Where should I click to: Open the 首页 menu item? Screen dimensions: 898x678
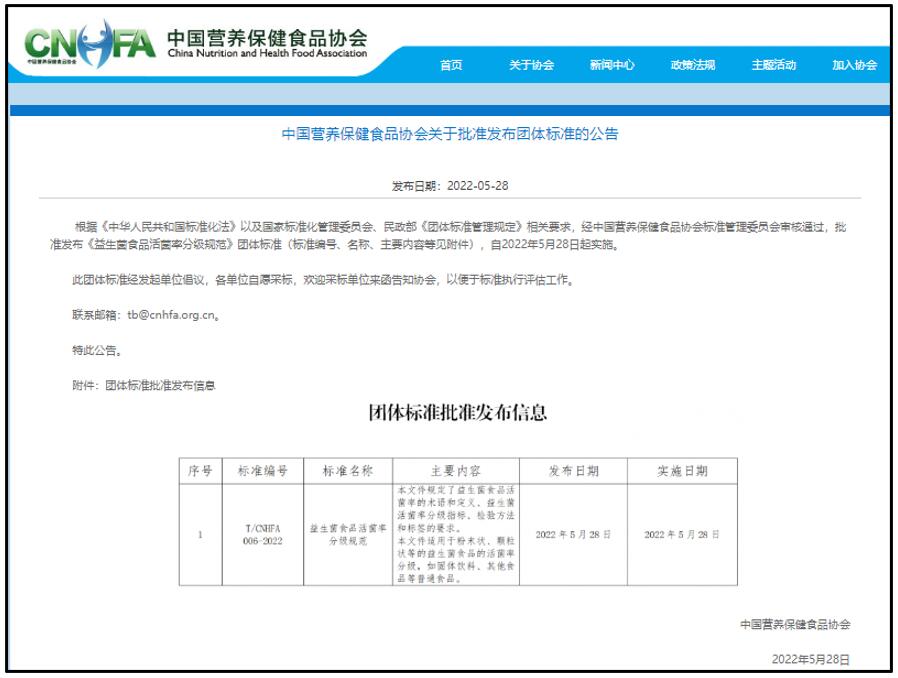(451, 65)
